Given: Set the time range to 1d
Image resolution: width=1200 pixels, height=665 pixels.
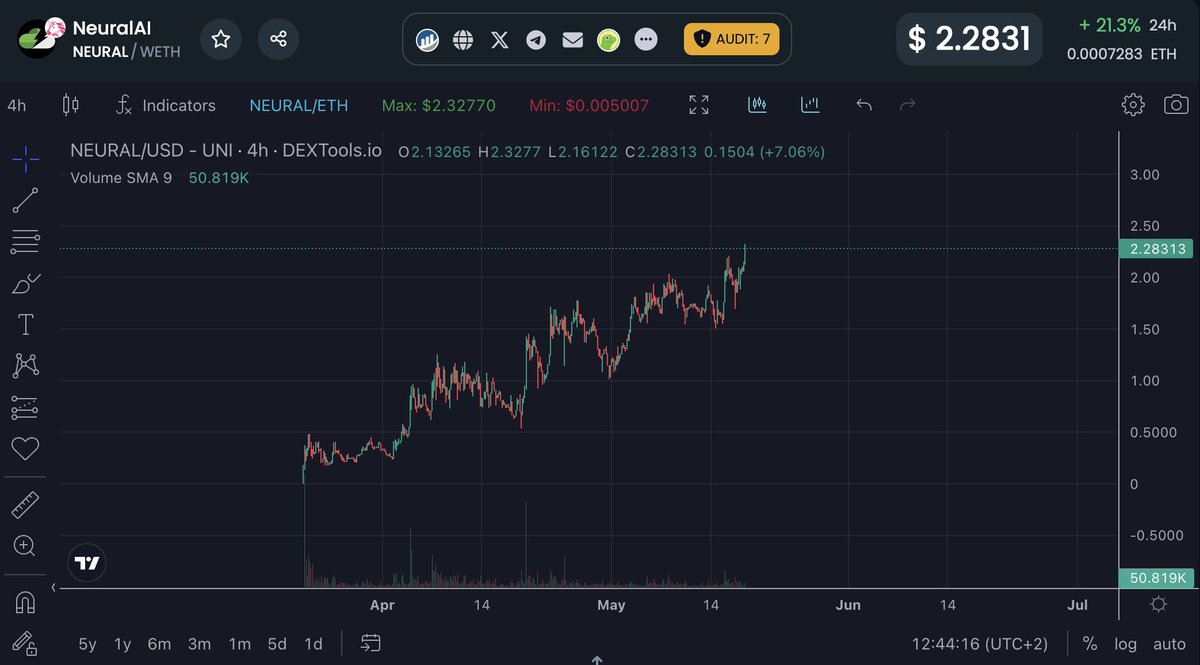Looking at the screenshot, I should click(x=313, y=644).
